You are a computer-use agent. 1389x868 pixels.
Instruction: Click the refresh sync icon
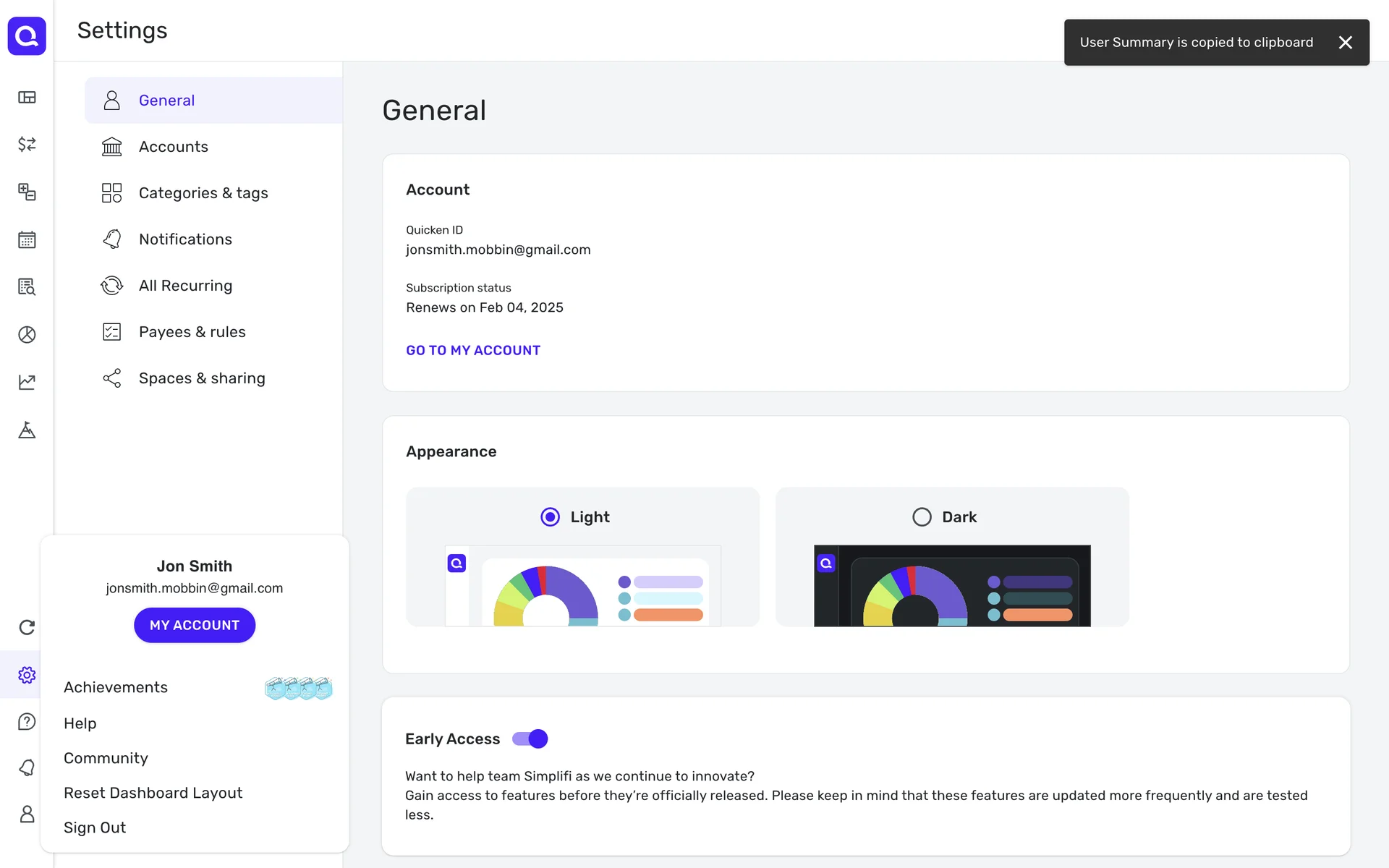(27, 627)
